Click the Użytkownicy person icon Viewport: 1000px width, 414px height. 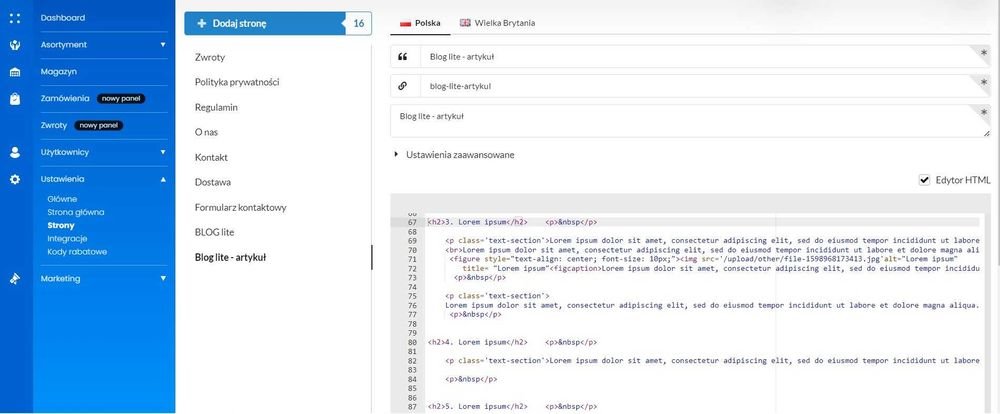[x=15, y=152]
